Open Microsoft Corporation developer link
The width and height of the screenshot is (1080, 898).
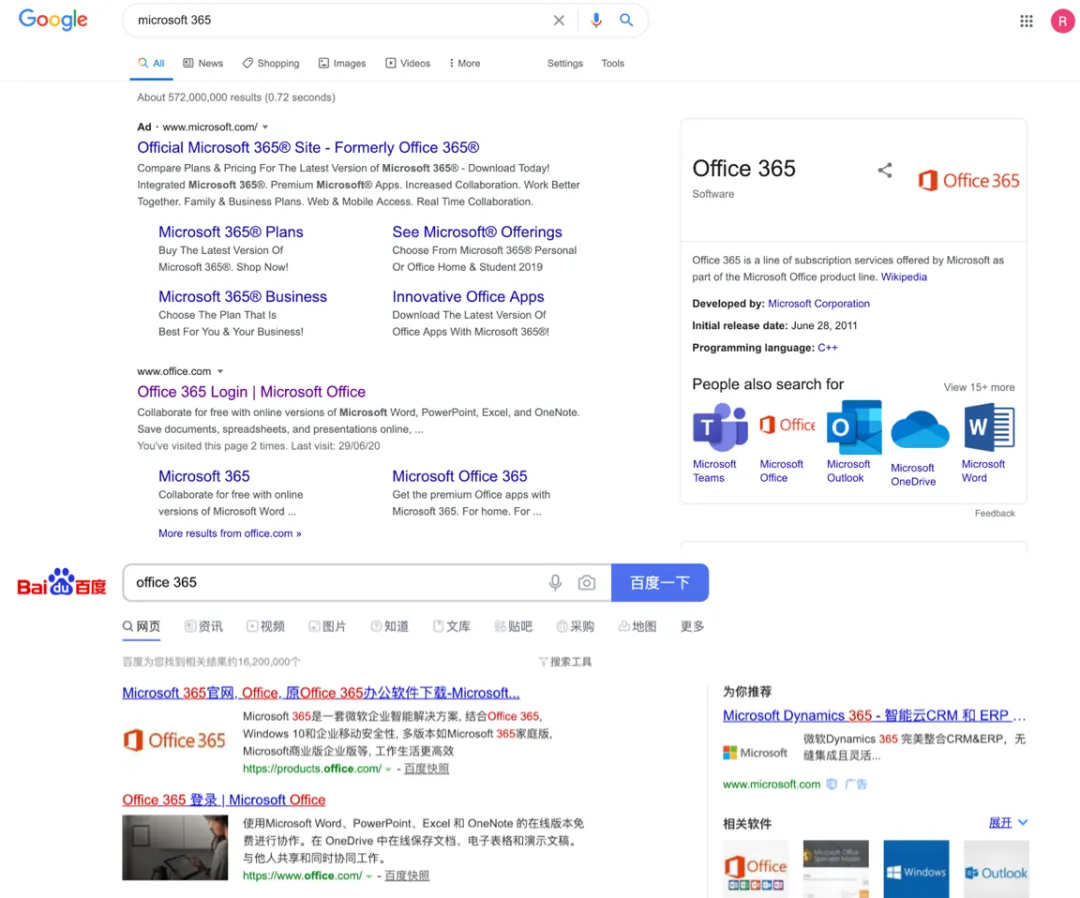tap(819, 304)
